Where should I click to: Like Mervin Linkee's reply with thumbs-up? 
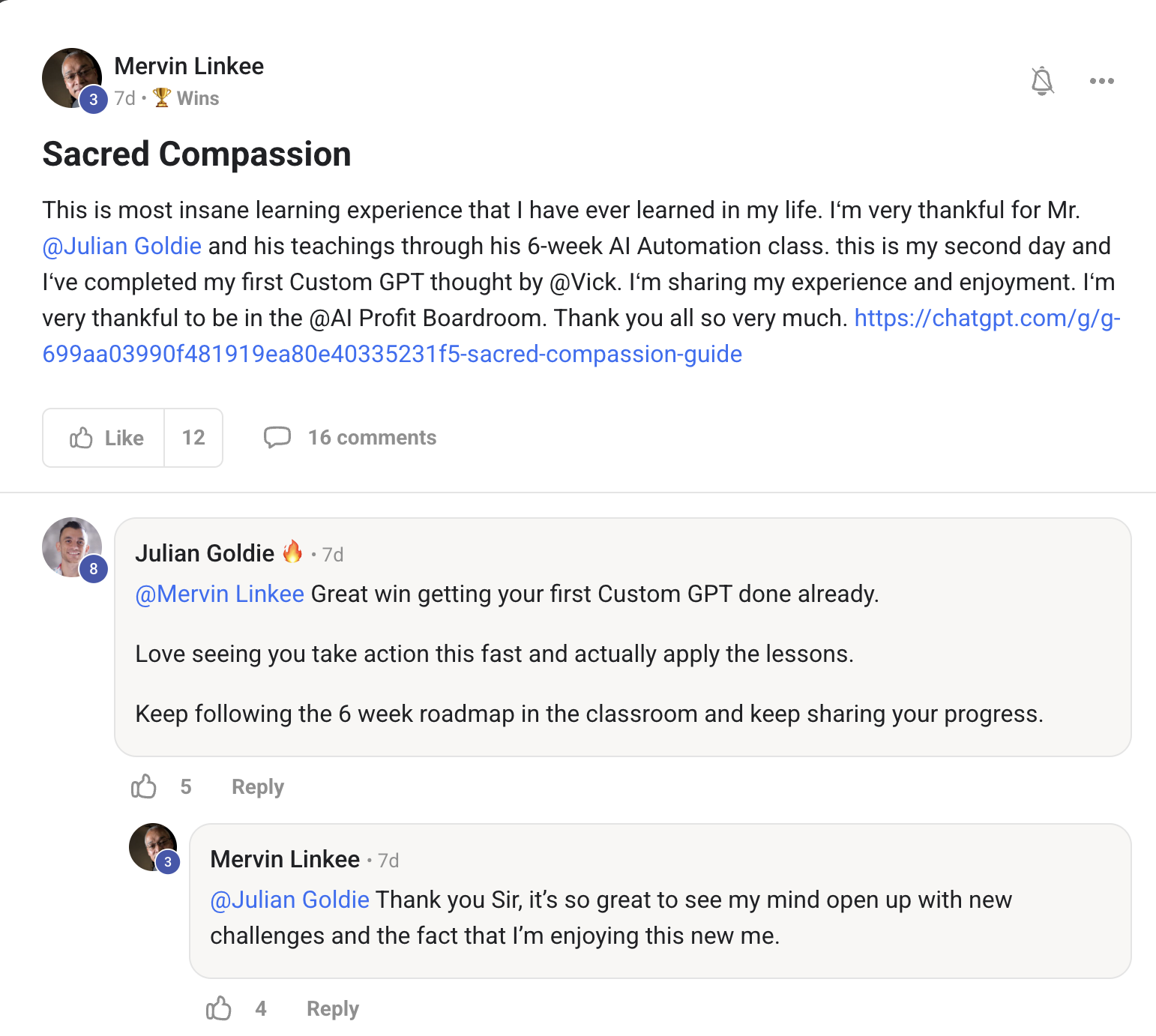point(218,1008)
